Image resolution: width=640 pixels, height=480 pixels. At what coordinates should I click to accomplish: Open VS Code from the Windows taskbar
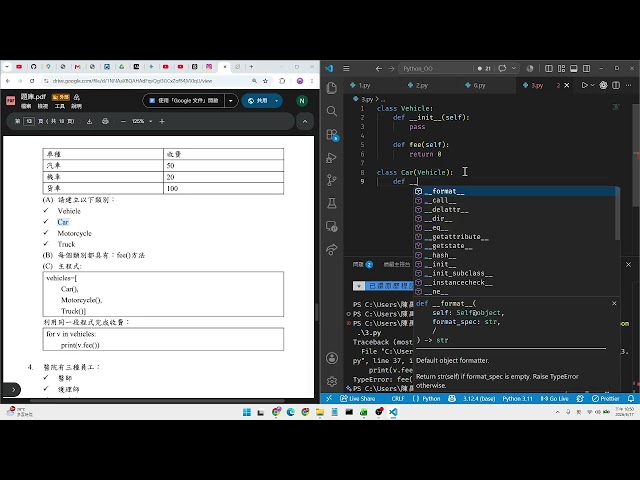pyautogui.click(x=393, y=412)
